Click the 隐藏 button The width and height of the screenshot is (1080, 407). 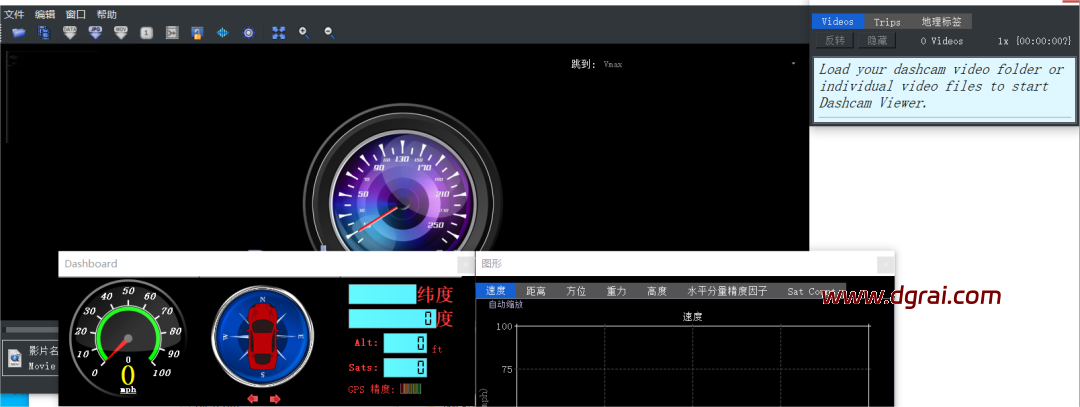876,41
